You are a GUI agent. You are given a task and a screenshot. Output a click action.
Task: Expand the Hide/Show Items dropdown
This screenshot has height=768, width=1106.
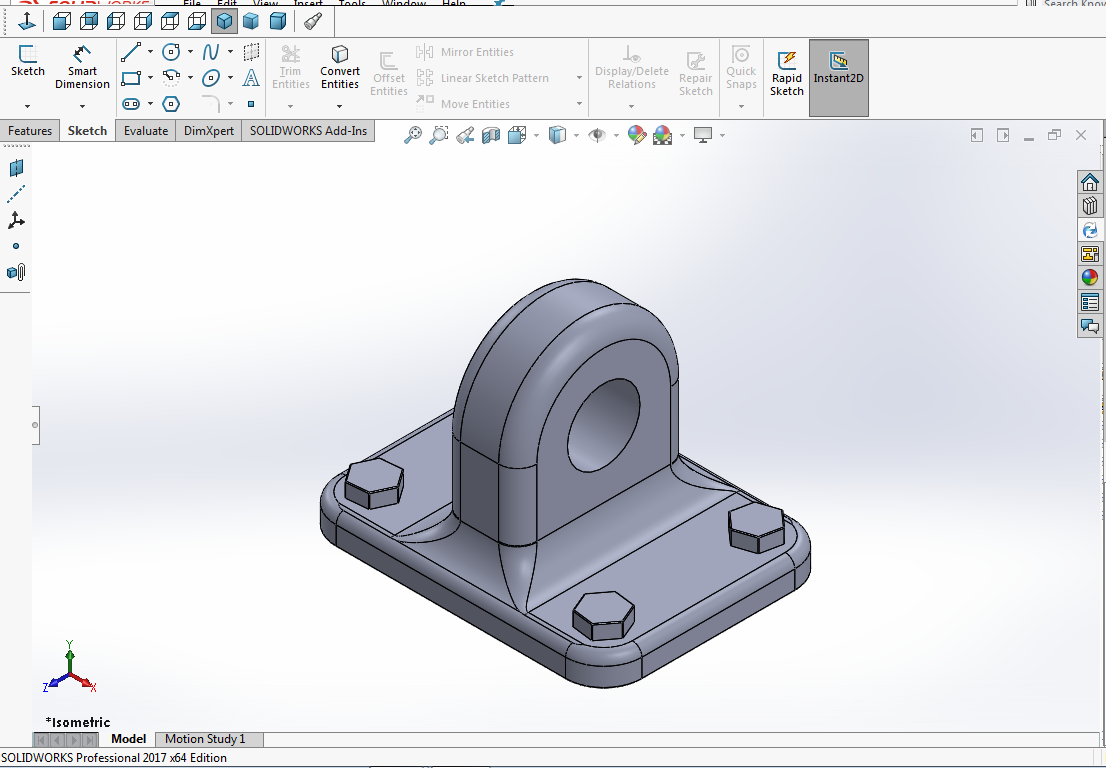pyautogui.click(x=616, y=135)
